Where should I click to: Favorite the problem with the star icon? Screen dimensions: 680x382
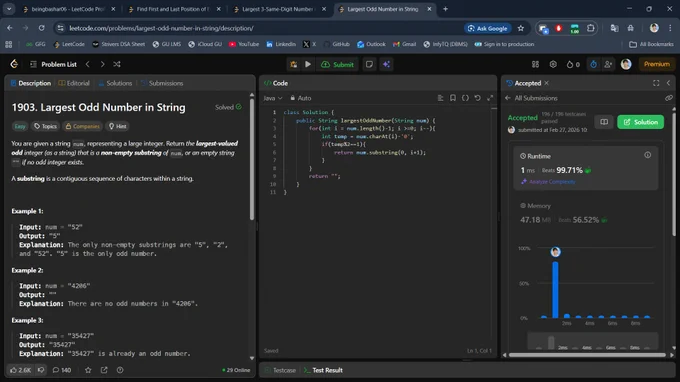pos(88,370)
